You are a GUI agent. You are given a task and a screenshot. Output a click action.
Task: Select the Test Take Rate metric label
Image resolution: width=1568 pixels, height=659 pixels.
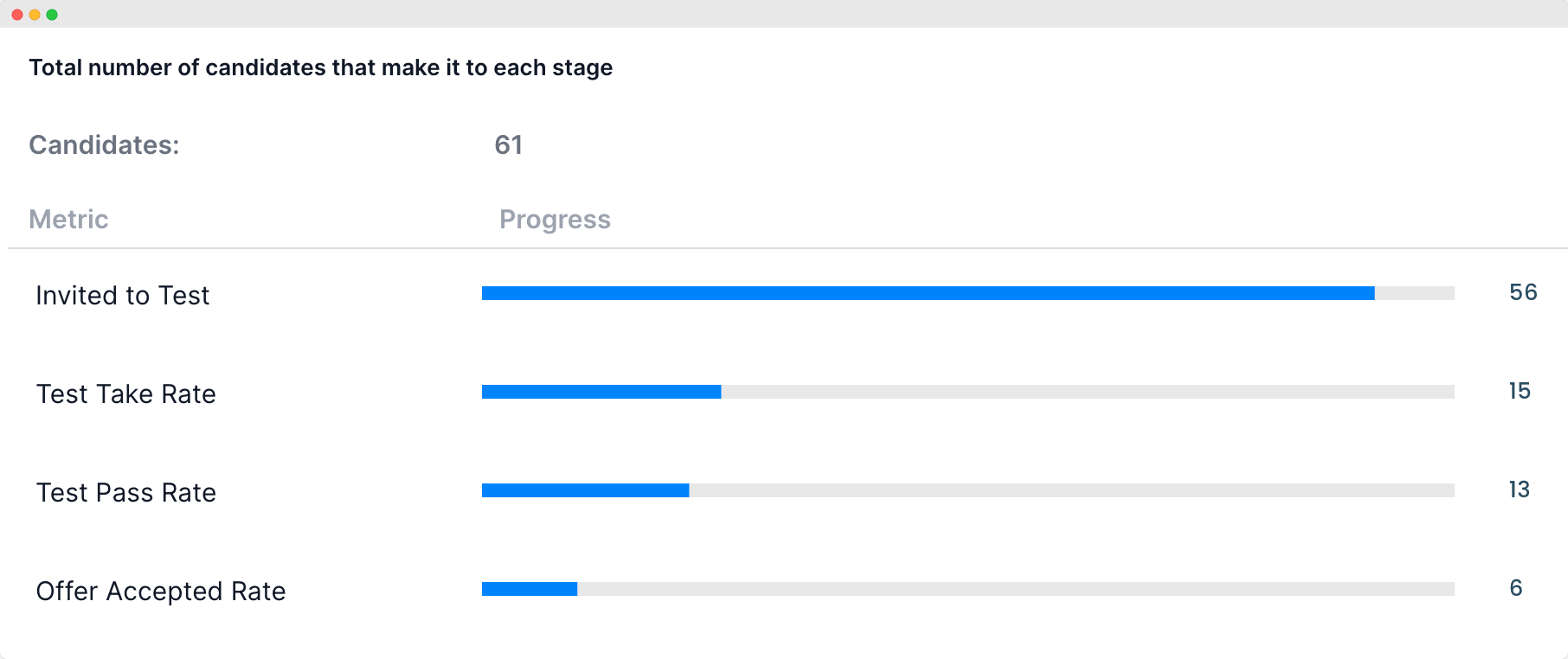click(x=126, y=394)
